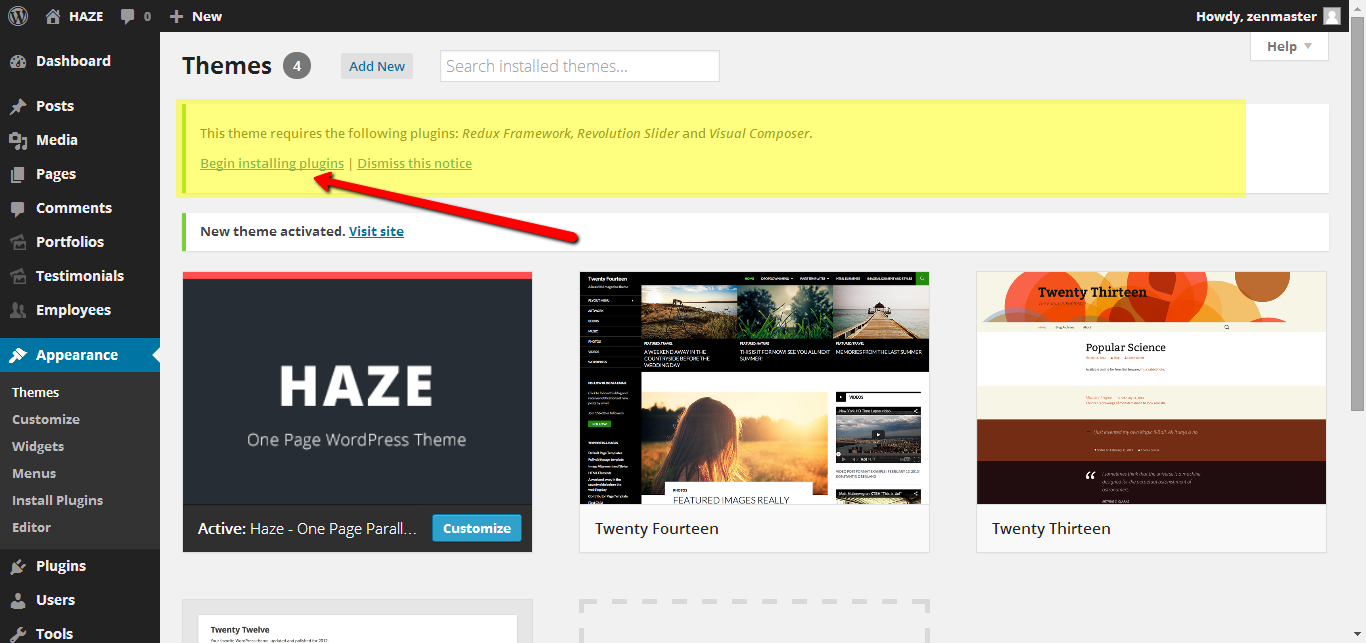Click the Search installed themes field
This screenshot has width=1366, height=643.
point(579,66)
